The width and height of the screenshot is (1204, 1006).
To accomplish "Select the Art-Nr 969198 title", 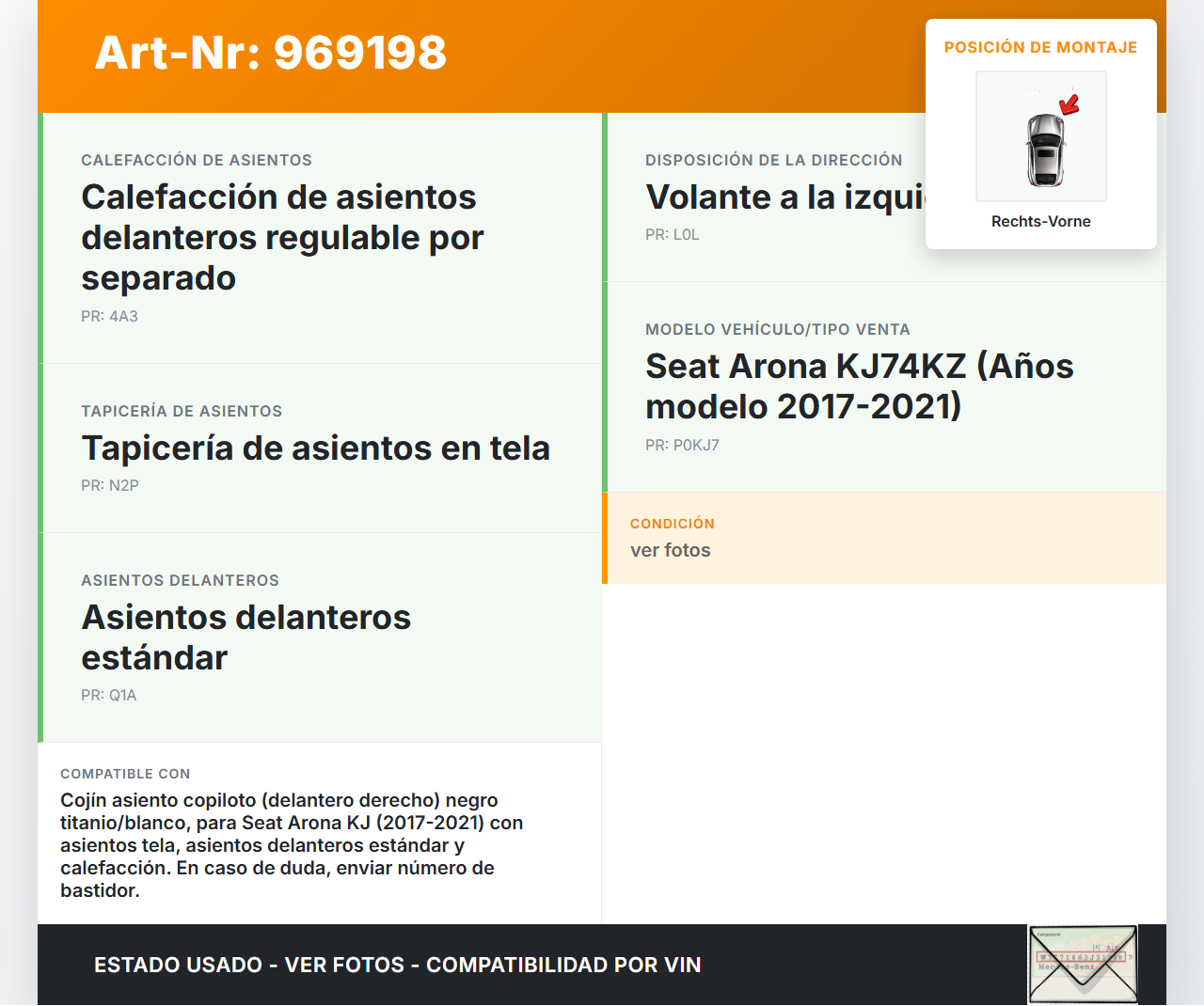I will click(x=271, y=54).
